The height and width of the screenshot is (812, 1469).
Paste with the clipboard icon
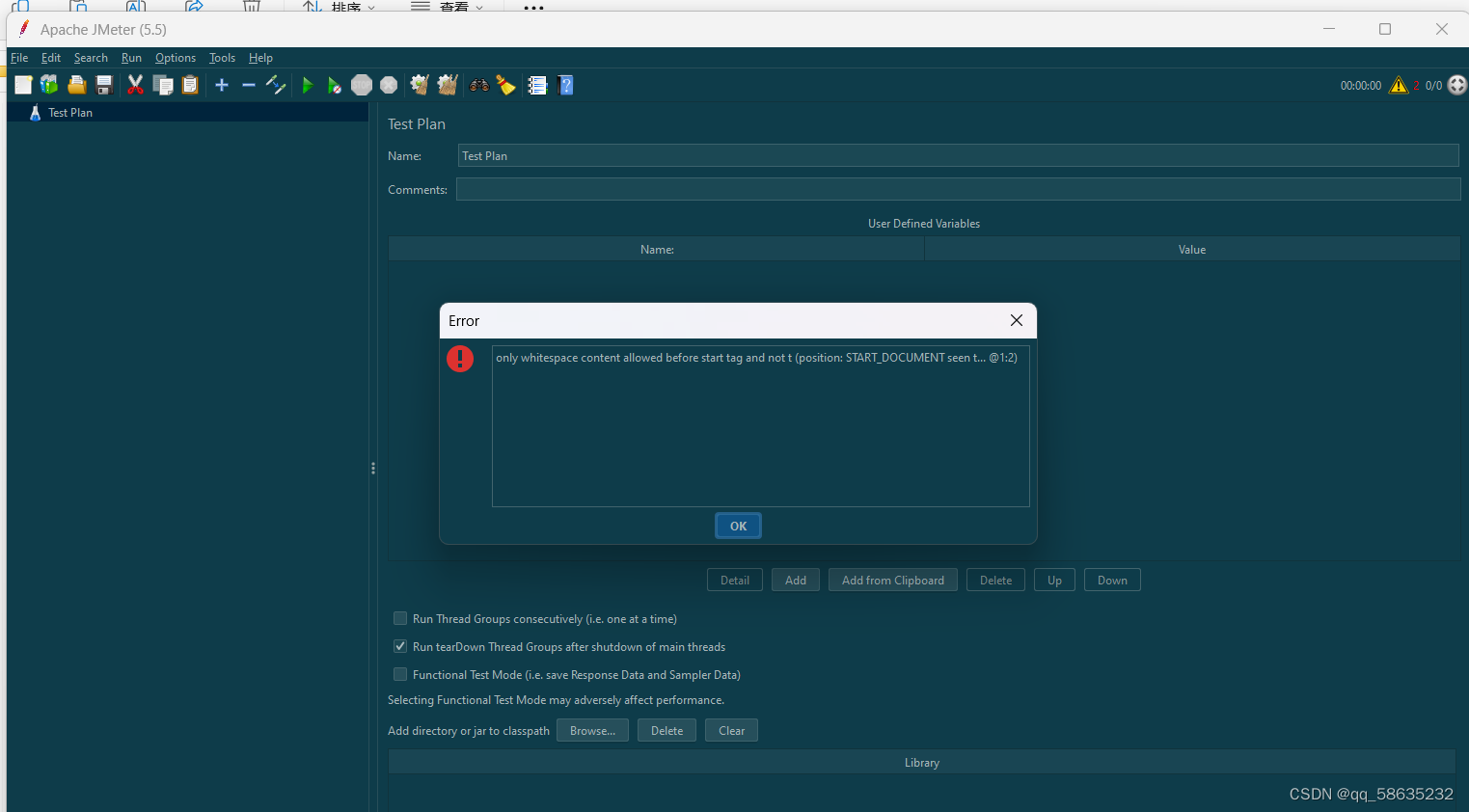[x=190, y=85]
